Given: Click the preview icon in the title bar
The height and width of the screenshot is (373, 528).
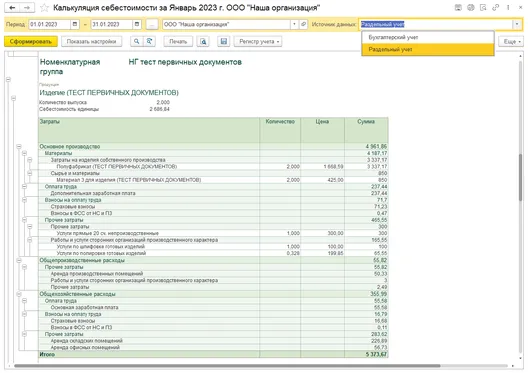Looking at the screenshot, I should tap(483, 7).
